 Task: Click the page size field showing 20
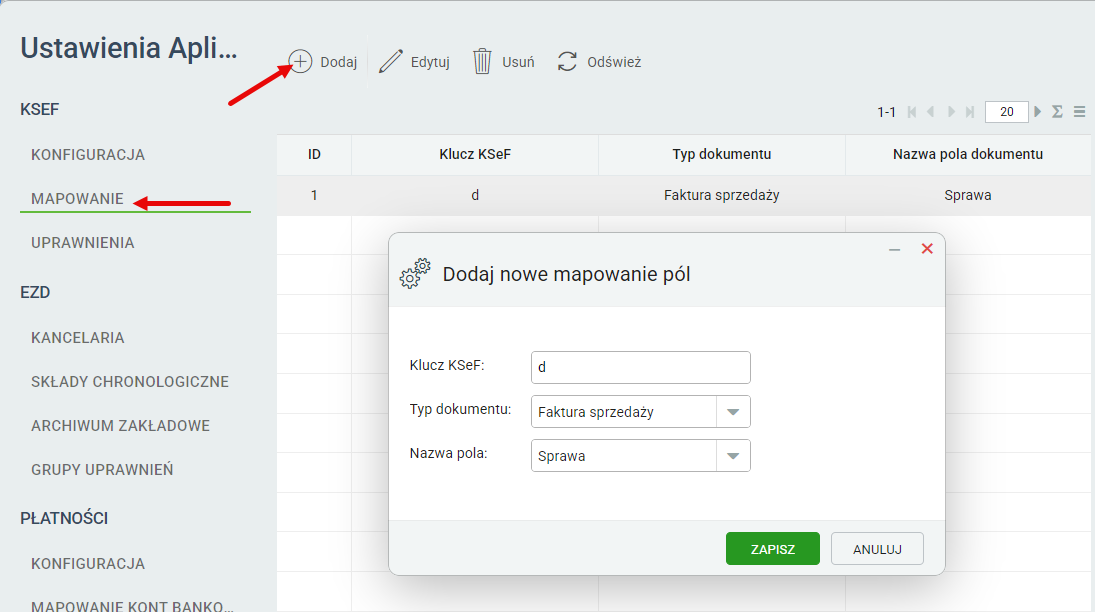[x=1006, y=112]
